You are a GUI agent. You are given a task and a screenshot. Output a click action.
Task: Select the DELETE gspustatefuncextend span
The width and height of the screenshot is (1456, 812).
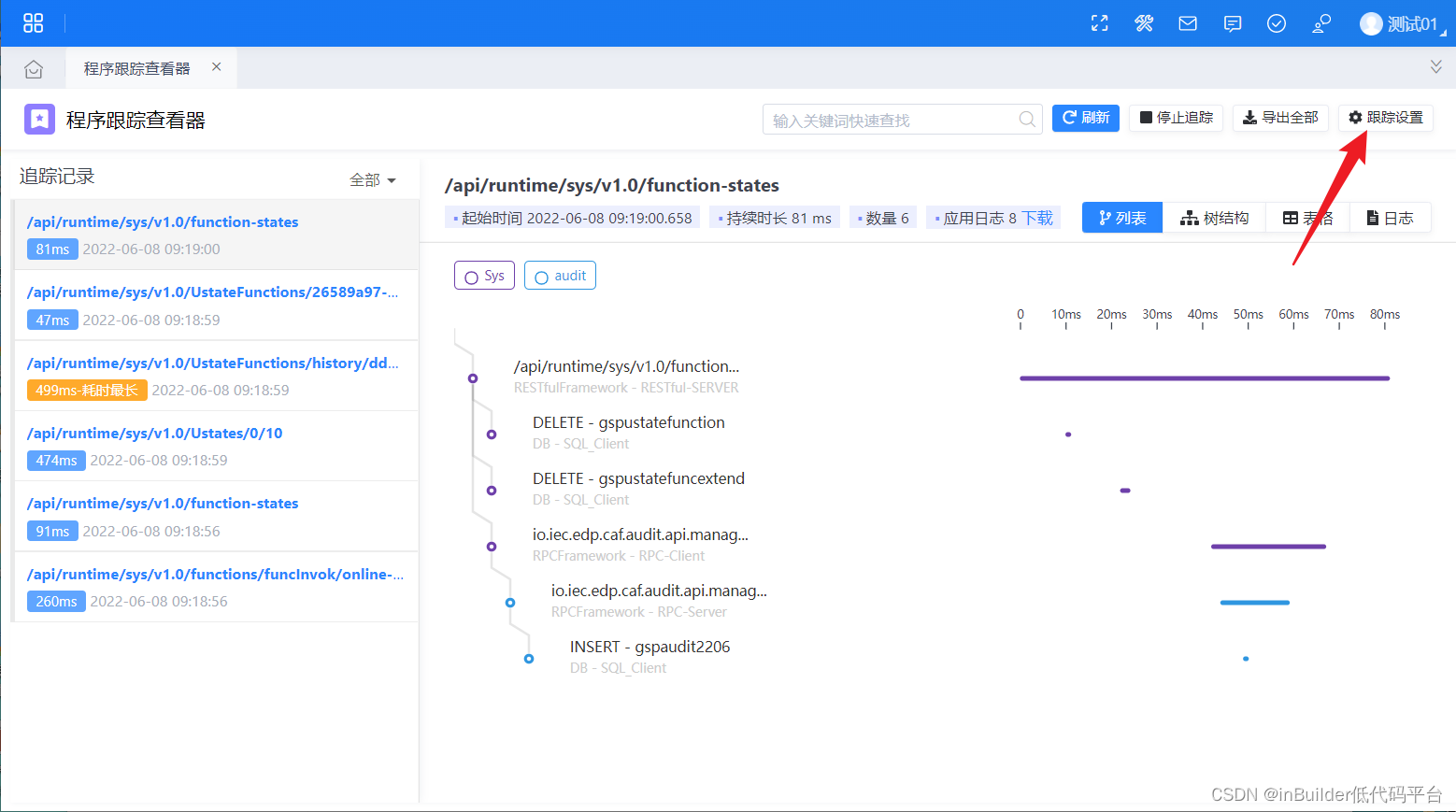(x=638, y=489)
